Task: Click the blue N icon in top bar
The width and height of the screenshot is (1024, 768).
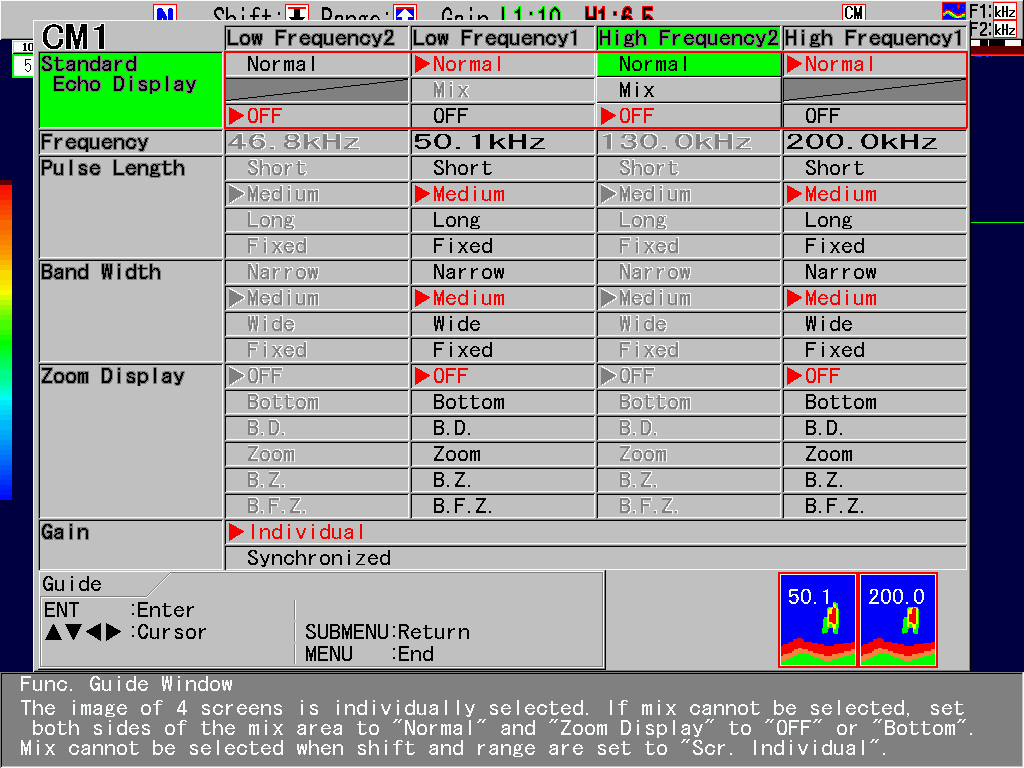Action: [165, 14]
